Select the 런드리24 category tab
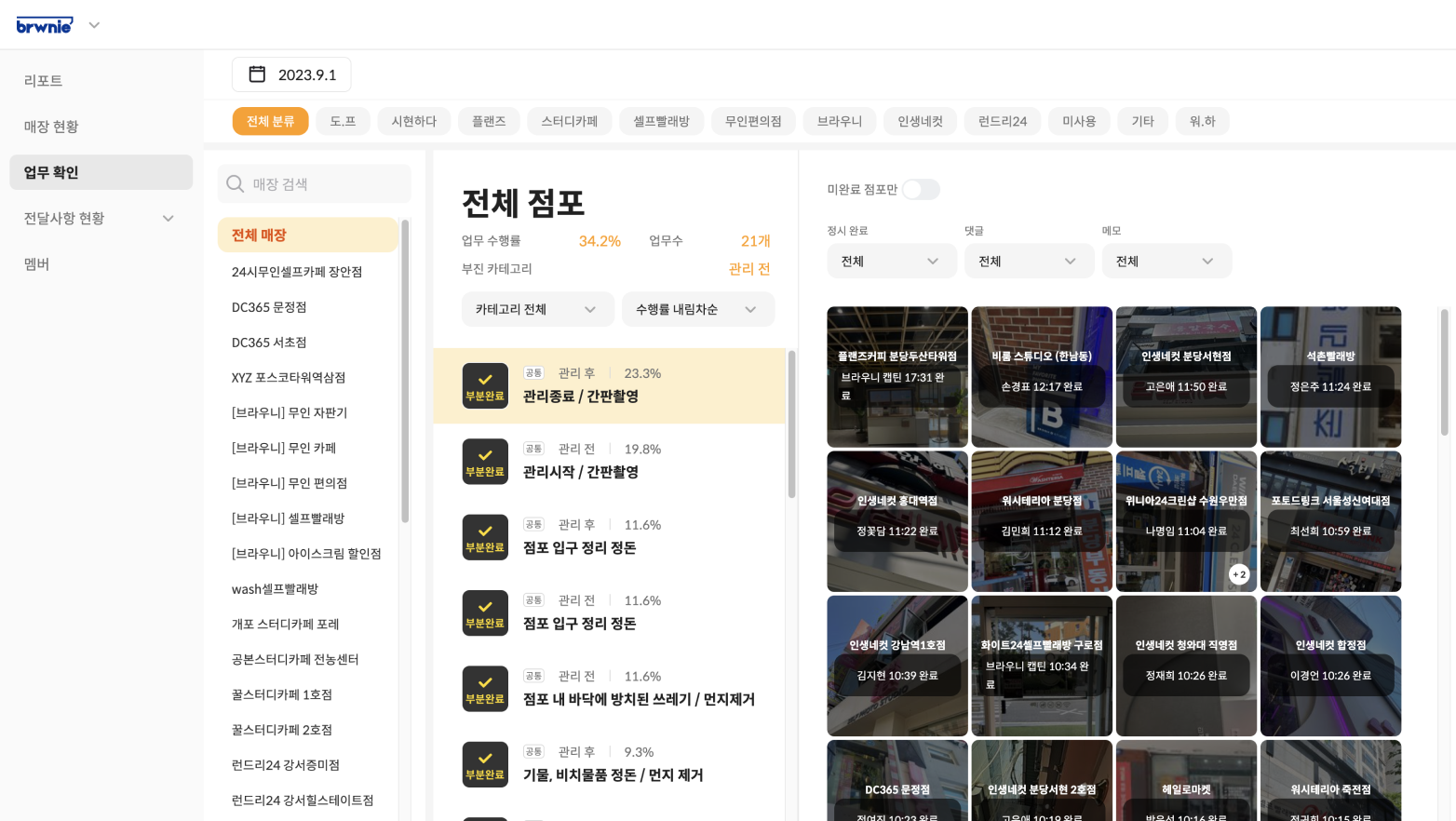Image resolution: width=1456 pixels, height=821 pixels. point(1003,121)
